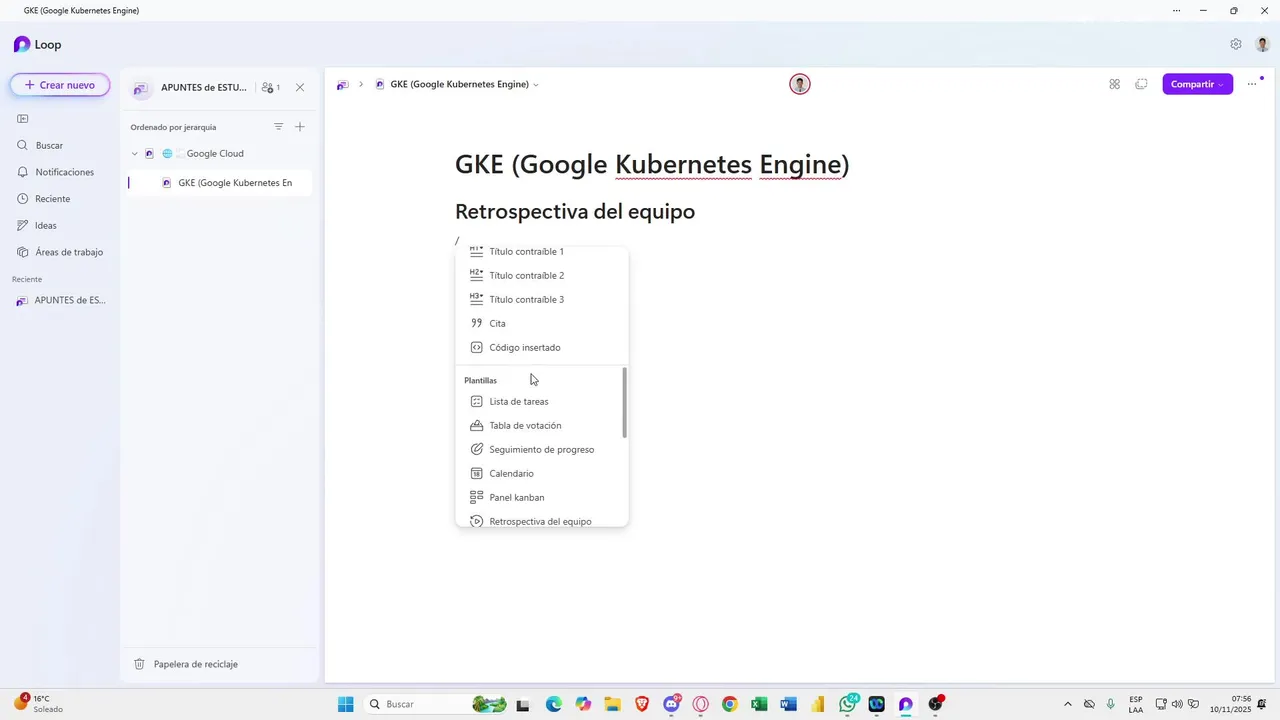Insert Retrospectiva del equipo template
The height and width of the screenshot is (720, 1280).
click(541, 520)
